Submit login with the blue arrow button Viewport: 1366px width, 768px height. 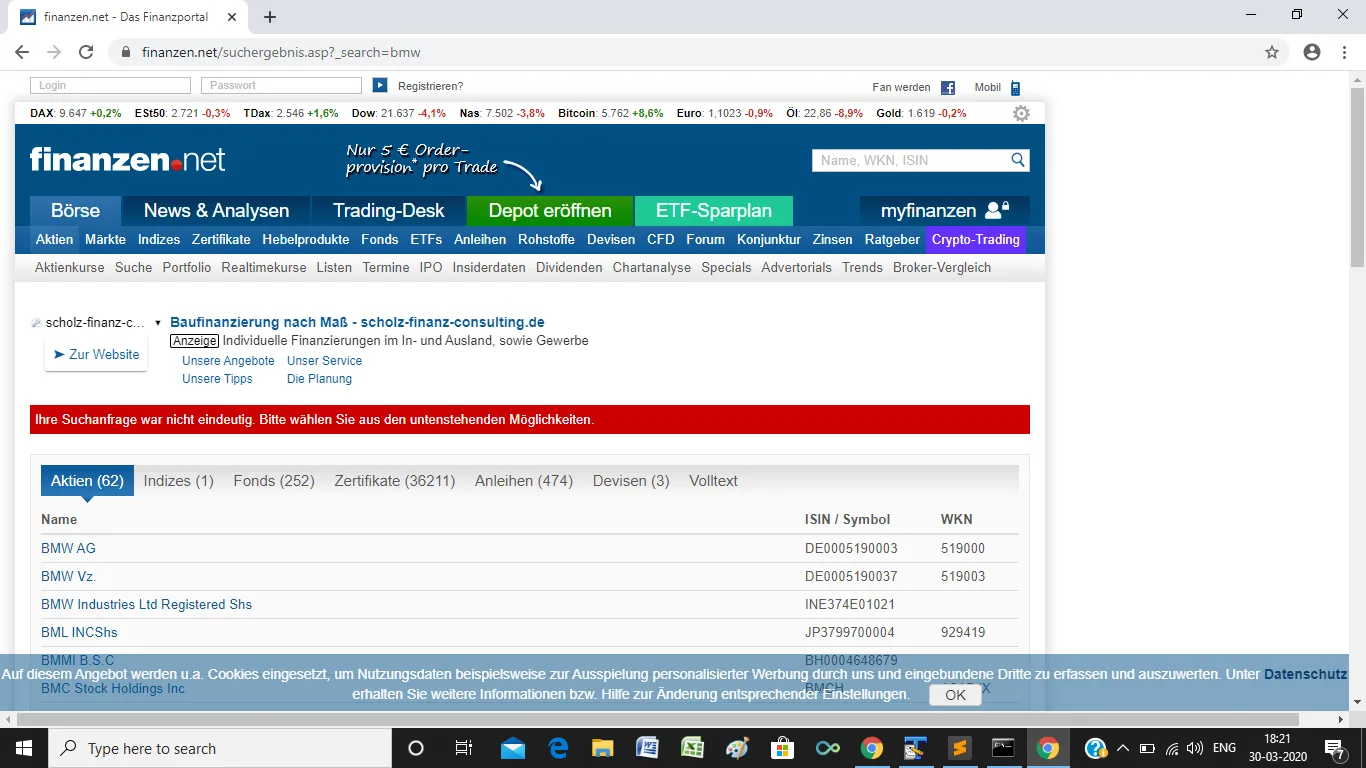click(x=380, y=86)
